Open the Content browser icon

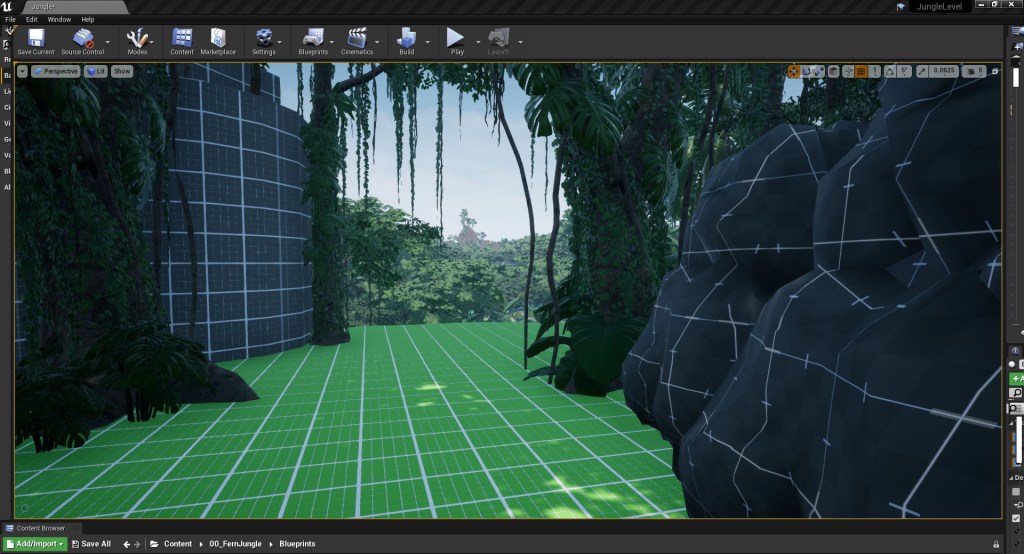tap(182, 38)
